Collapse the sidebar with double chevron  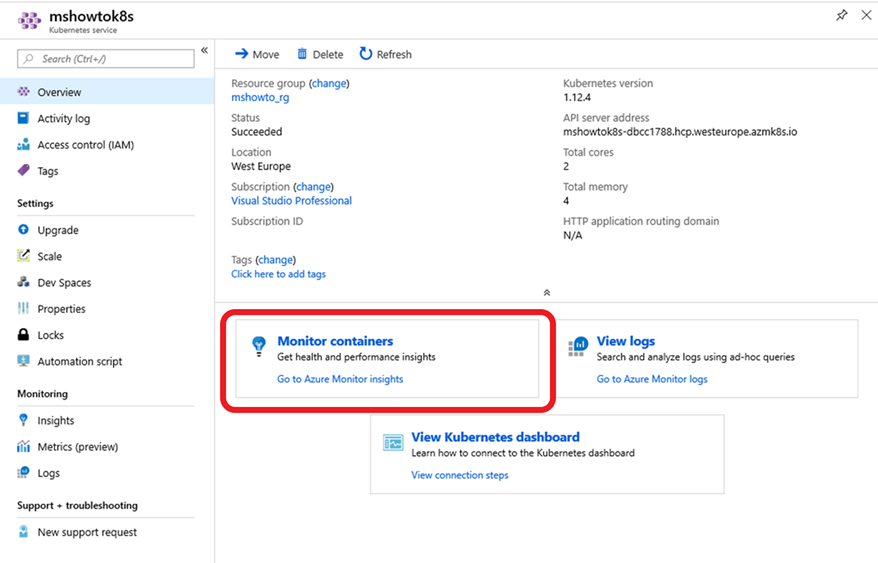(x=204, y=50)
